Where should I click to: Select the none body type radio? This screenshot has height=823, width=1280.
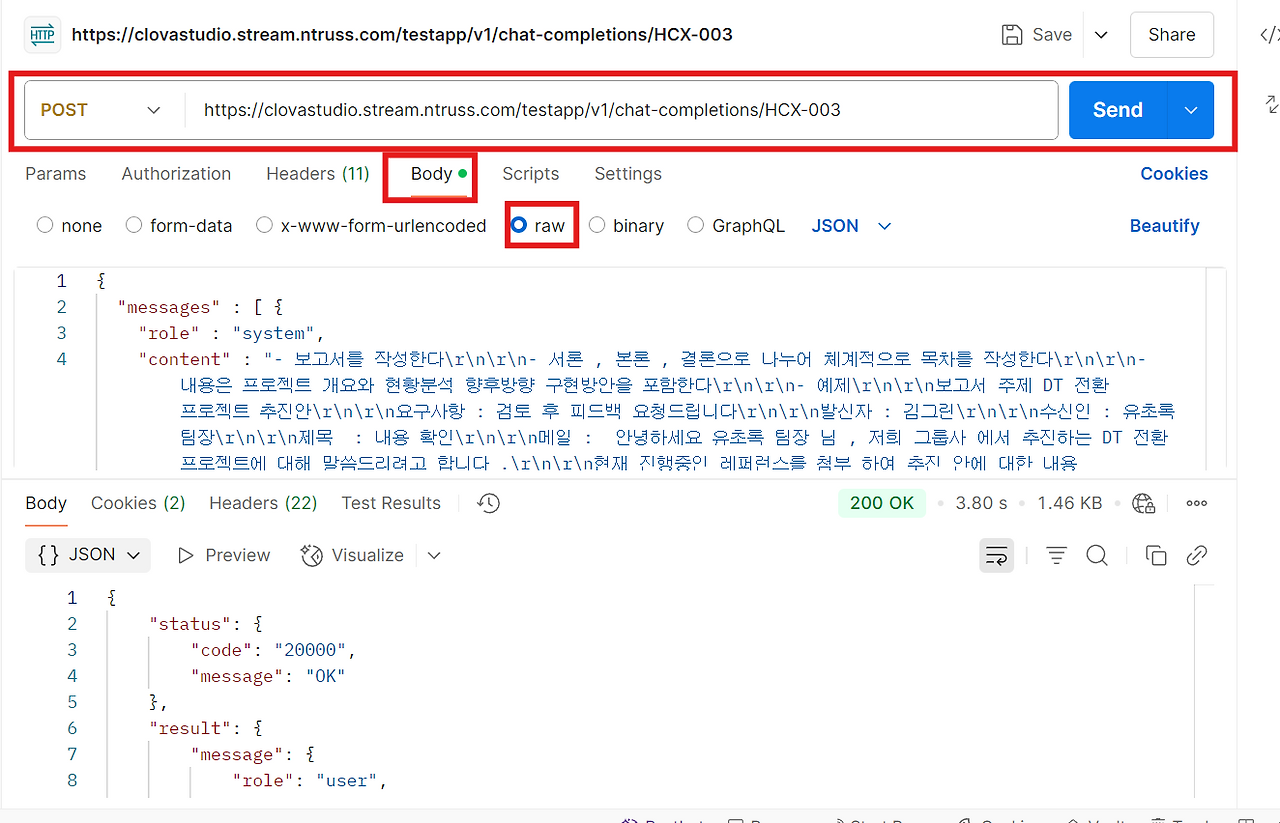pyautogui.click(x=45, y=226)
